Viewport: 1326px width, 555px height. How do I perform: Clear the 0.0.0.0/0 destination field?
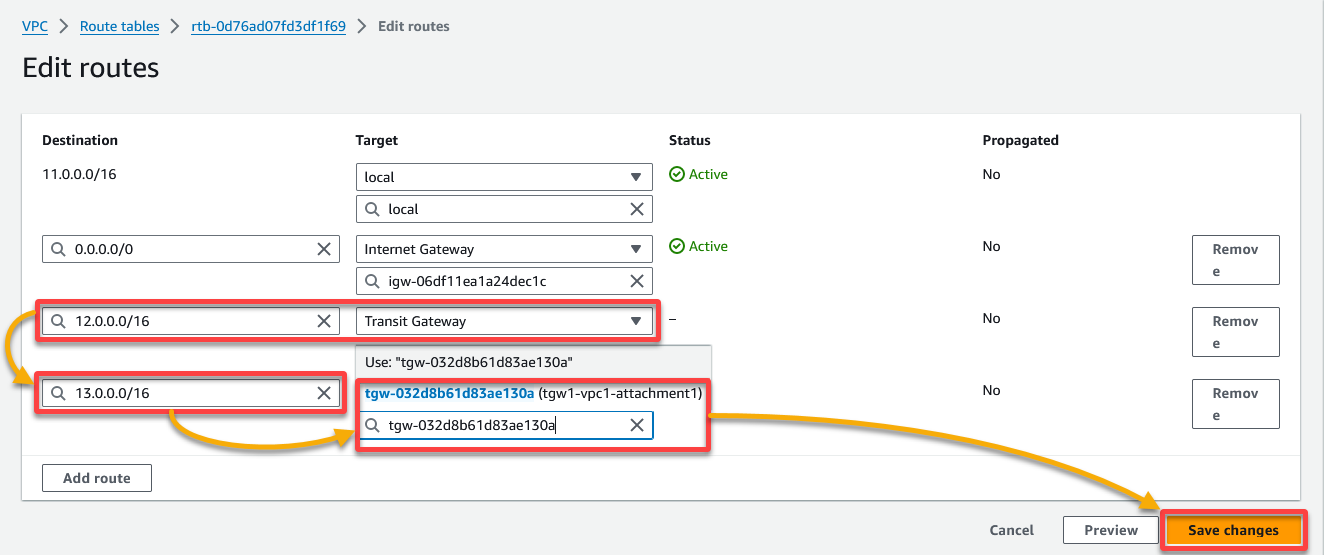[324, 249]
